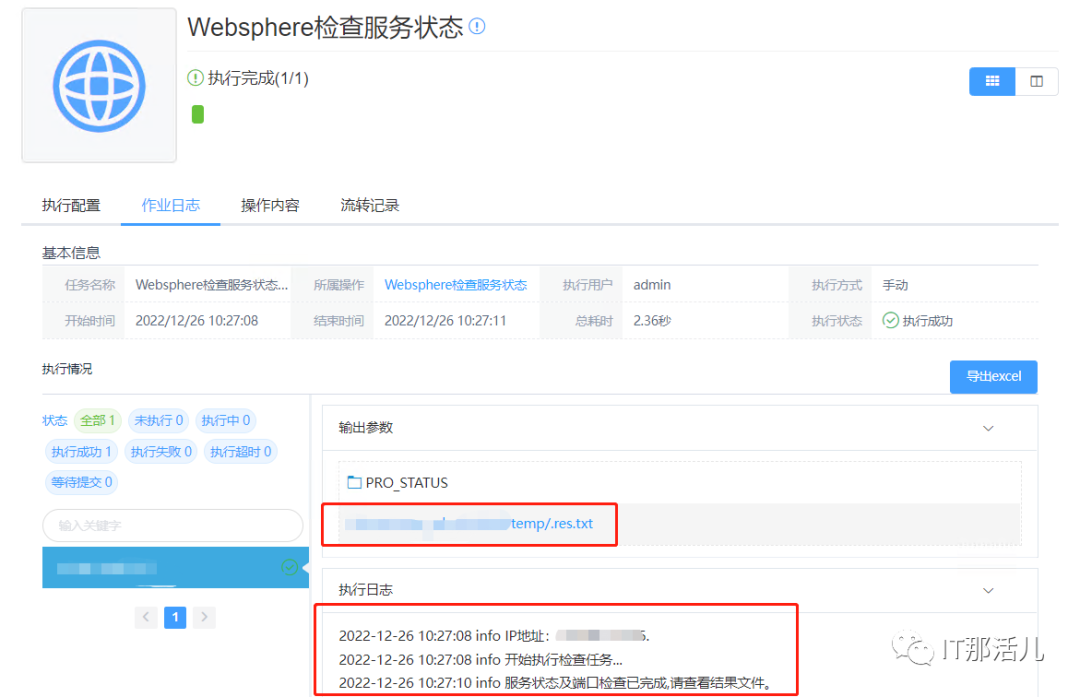Click the total duration 2.36秒 value
Viewport: 1080px width, 697px height.
(652, 320)
